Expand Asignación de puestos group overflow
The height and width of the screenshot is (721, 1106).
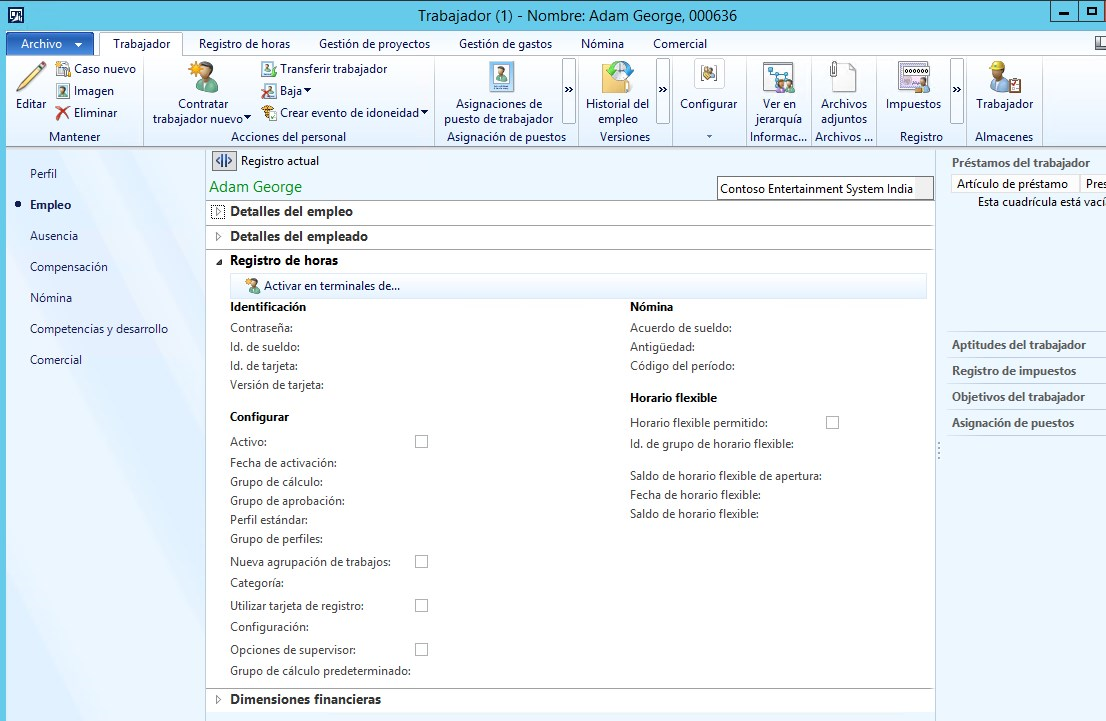[x=569, y=90]
